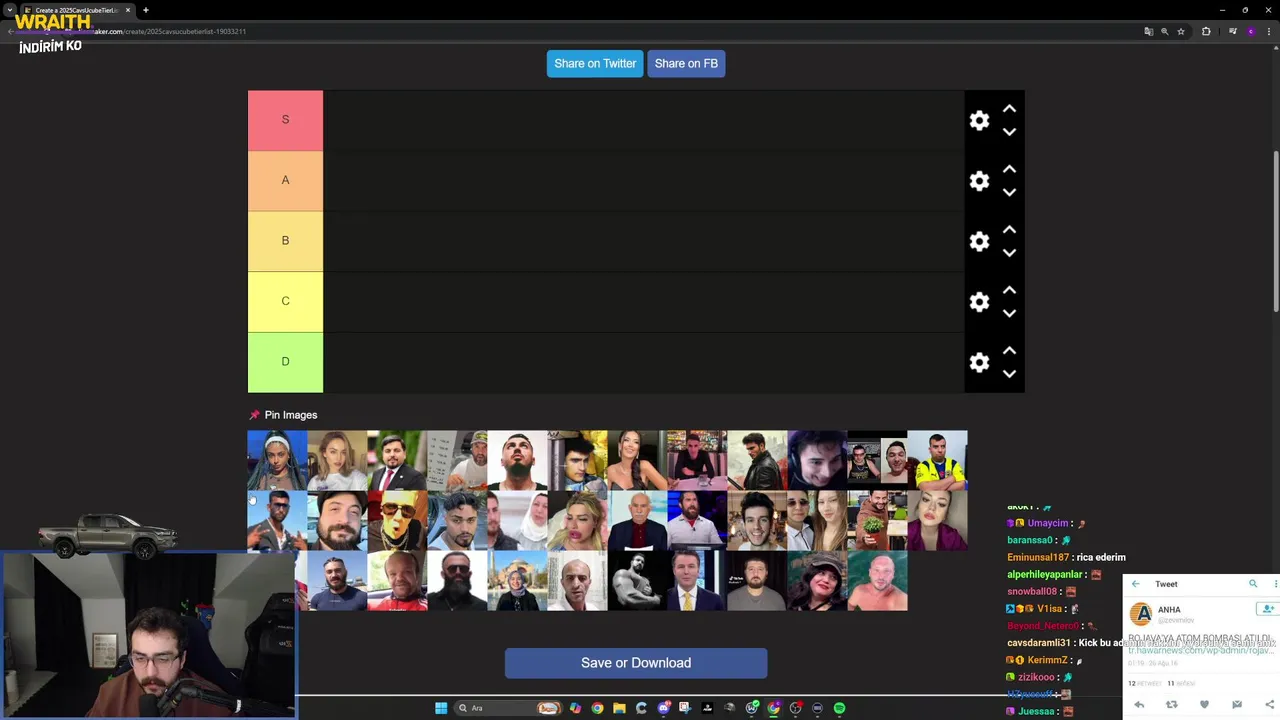The image size is (1280, 720).
Task: Open settings gear for the A tier
Action: 979,181
